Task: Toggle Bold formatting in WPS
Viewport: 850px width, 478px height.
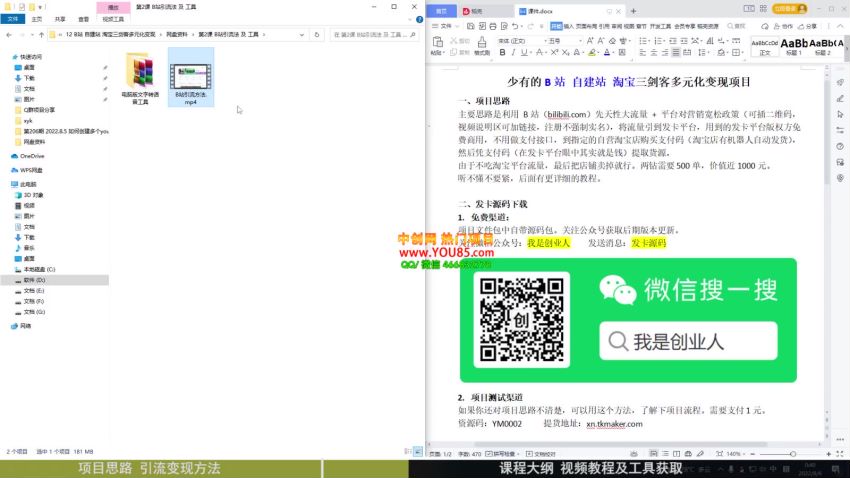Action: [503, 53]
